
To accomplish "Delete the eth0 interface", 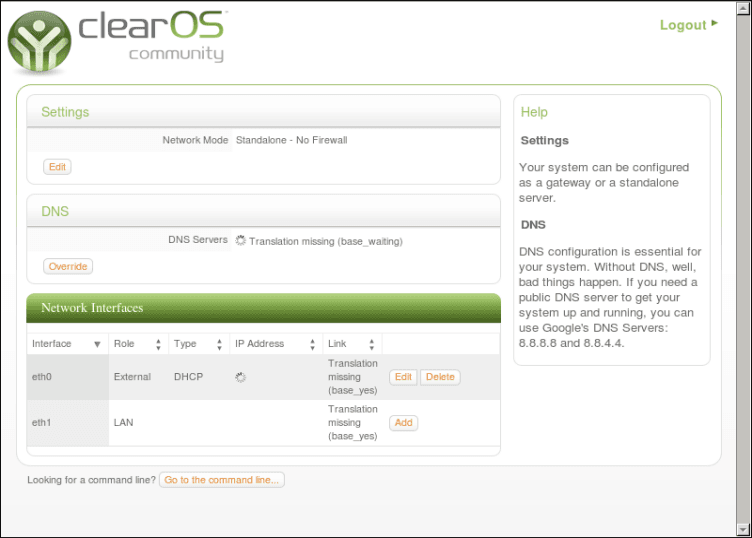I will point(440,377).
